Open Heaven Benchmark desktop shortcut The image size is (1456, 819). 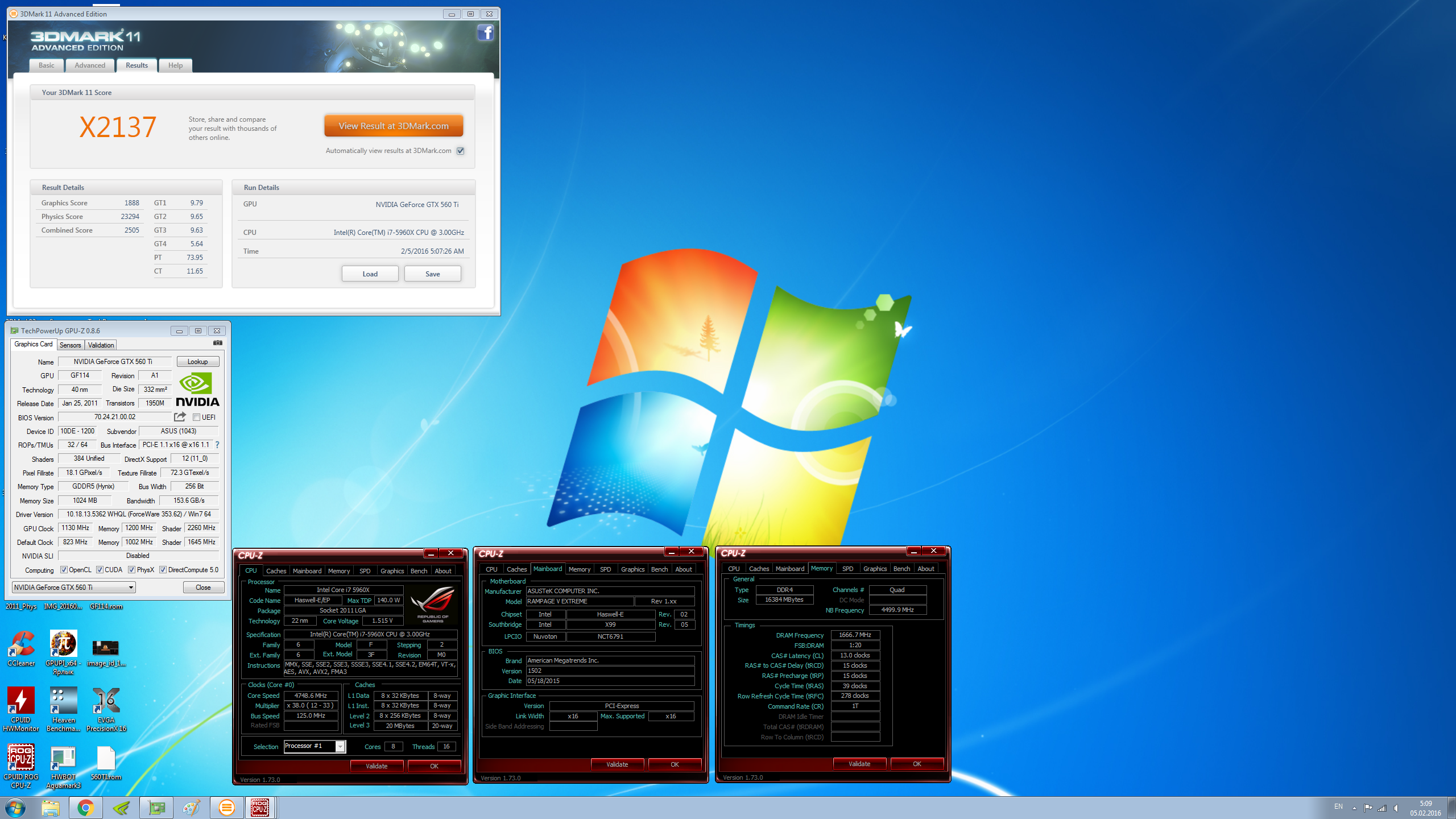click(x=63, y=709)
